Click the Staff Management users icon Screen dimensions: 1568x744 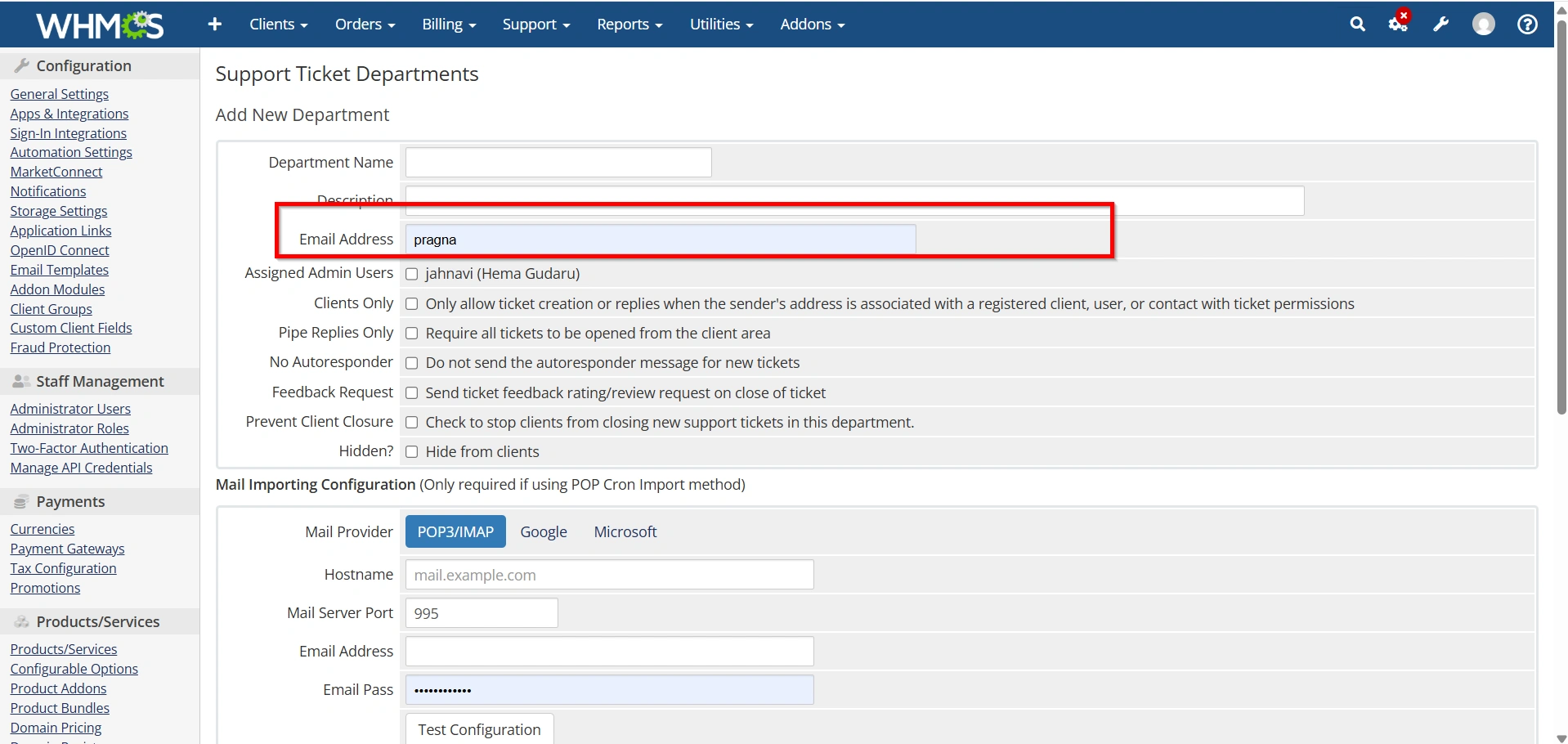point(22,381)
